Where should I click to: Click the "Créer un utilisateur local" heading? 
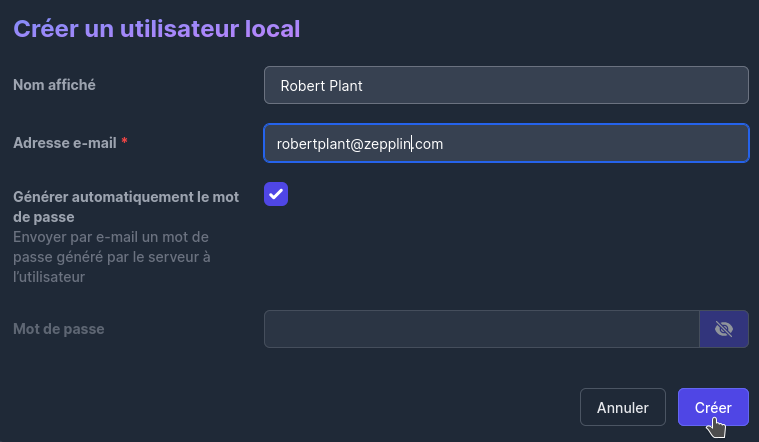pos(156,29)
